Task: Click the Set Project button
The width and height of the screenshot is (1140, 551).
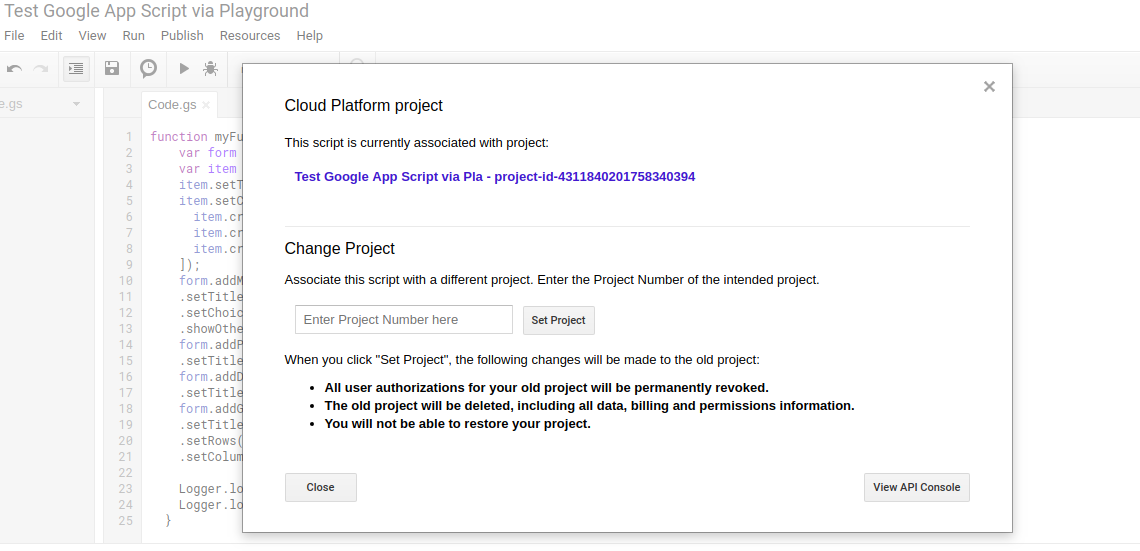Action: [558, 320]
